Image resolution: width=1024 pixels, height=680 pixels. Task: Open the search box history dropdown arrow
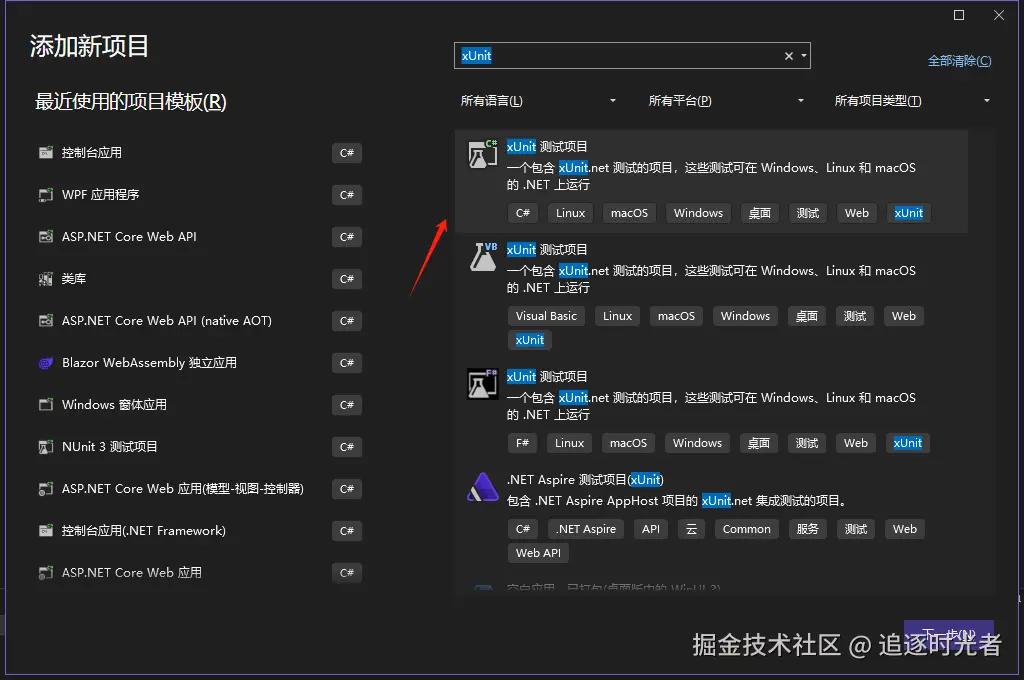pos(804,56)
